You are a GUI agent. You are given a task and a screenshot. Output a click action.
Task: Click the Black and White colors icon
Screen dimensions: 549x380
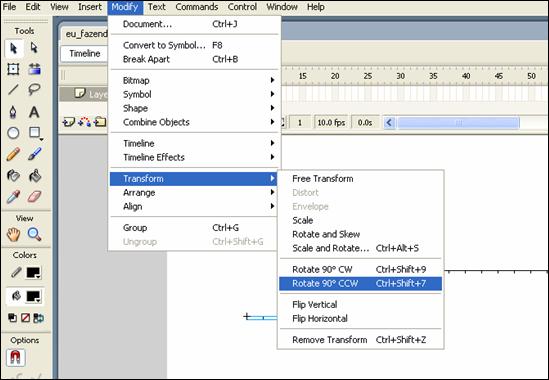(x=12, y=318)
